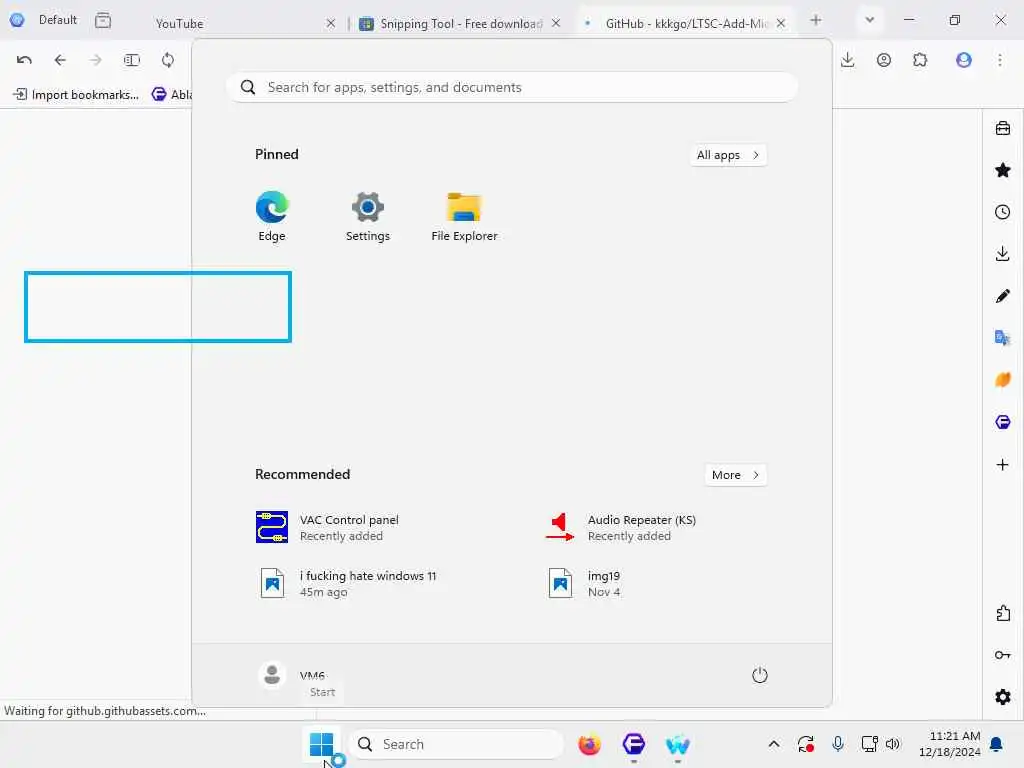Open the browser three-dot menu
Image resolution: width=1024 pixels, height=768 pixels.
point(1000,60)
